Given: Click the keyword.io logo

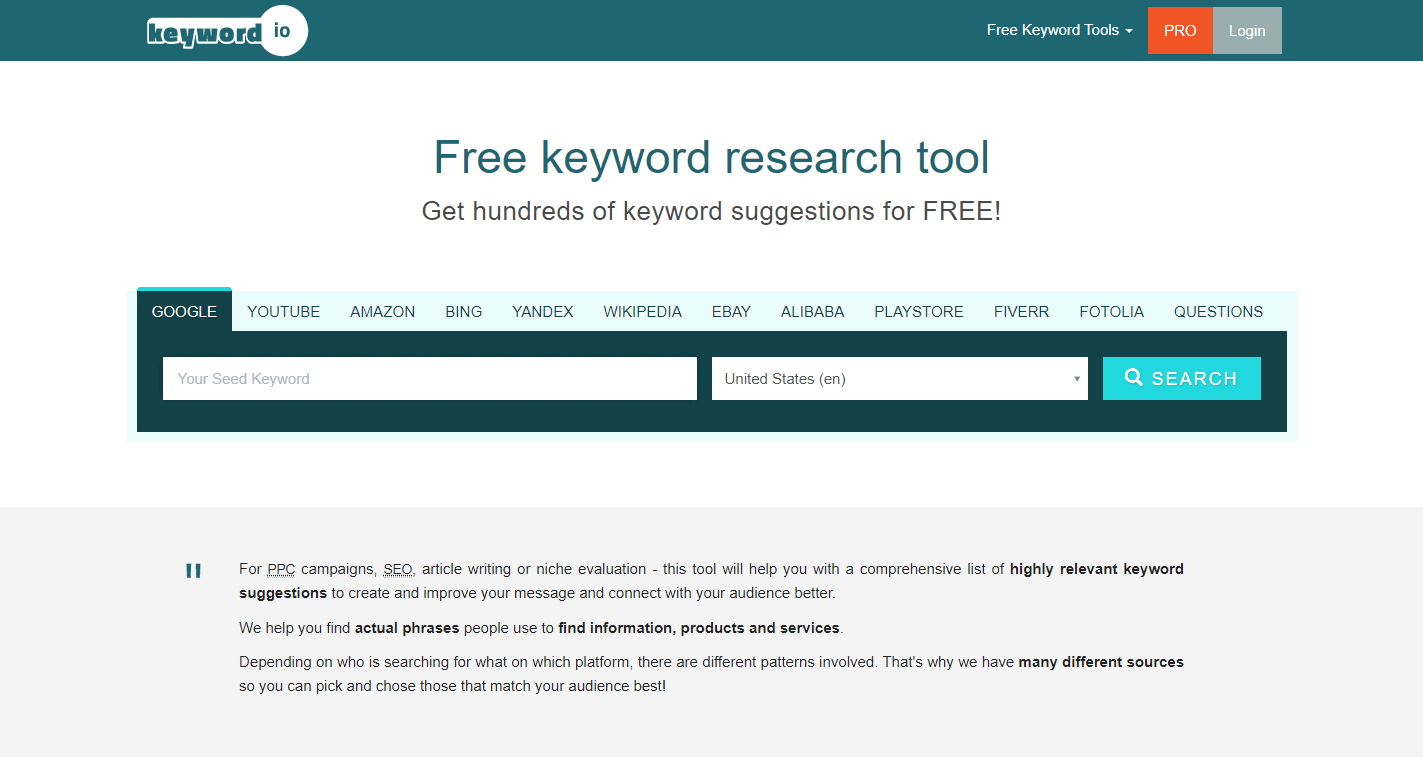Looking at the screenshot, I should [227, 31].
